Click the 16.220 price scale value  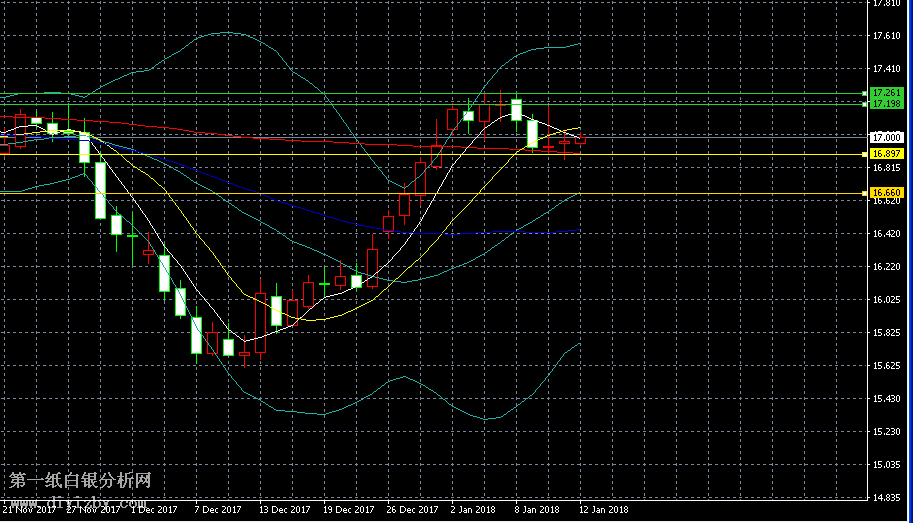click(x=886, y=267)
